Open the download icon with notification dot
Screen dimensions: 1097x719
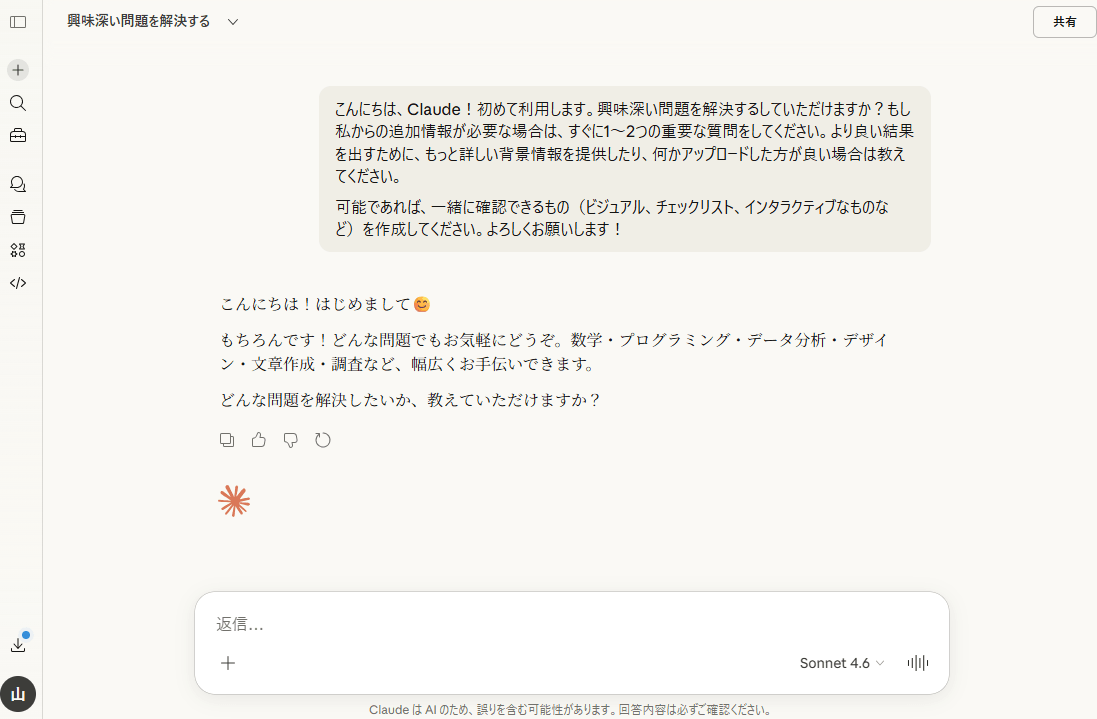[17, 644]
